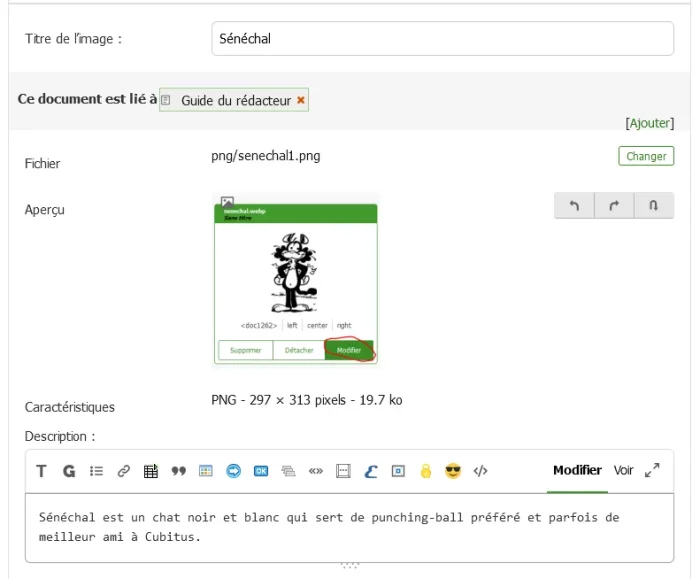Switch to the Voir preview tab

(x=624, y=470)
